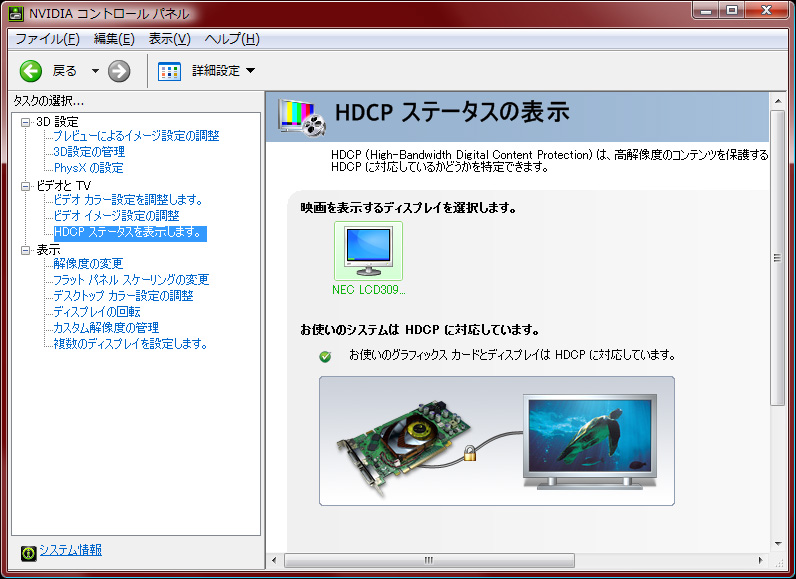Click the green checkmark HDCP status icon

[x=325, y=356]
